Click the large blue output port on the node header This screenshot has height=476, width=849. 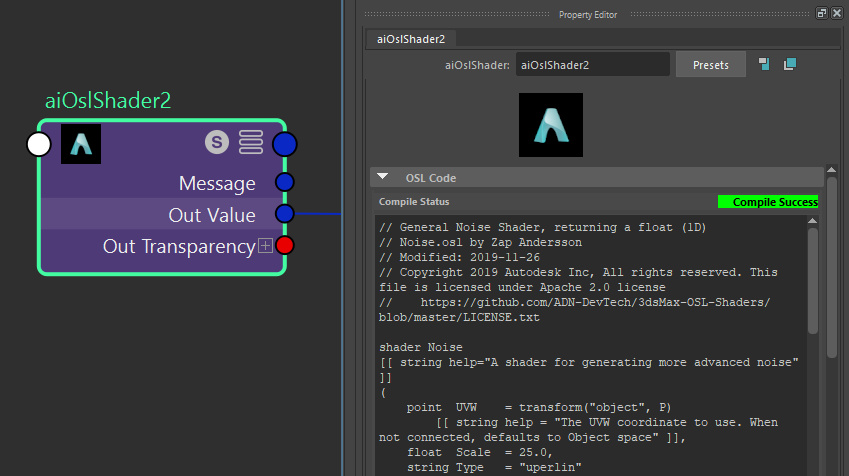284,145
